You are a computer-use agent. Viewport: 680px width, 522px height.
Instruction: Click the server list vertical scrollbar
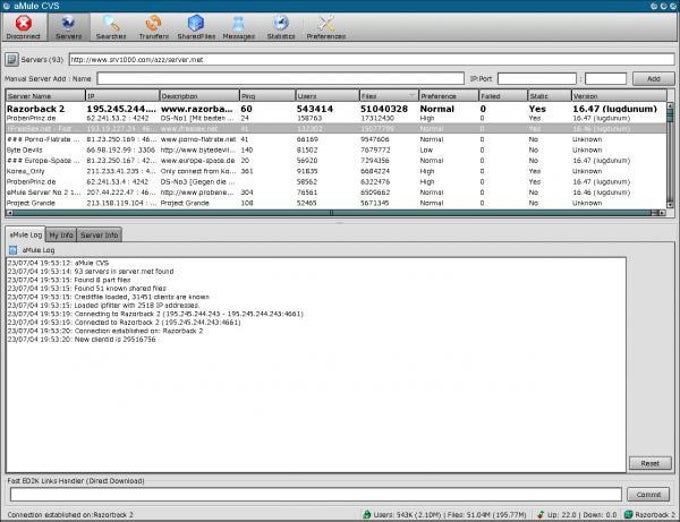[x=670, y=156]
